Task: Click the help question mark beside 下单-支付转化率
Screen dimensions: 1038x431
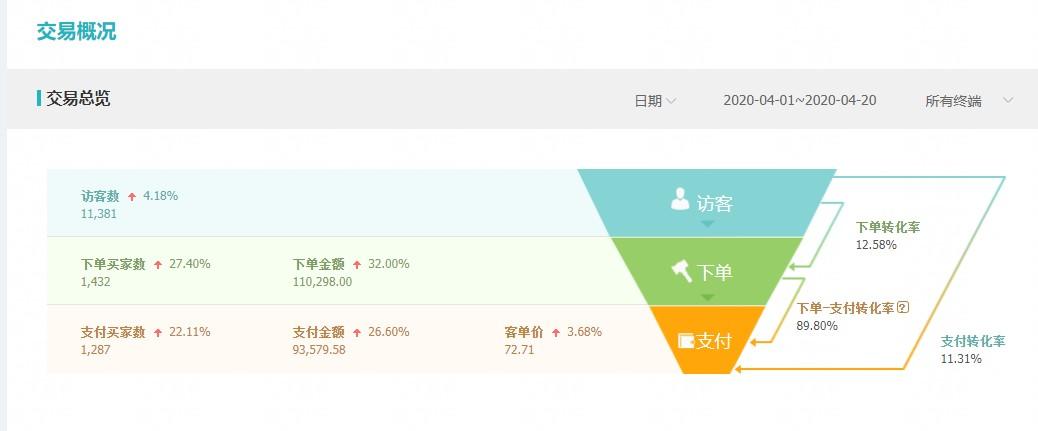Action: 903,307
